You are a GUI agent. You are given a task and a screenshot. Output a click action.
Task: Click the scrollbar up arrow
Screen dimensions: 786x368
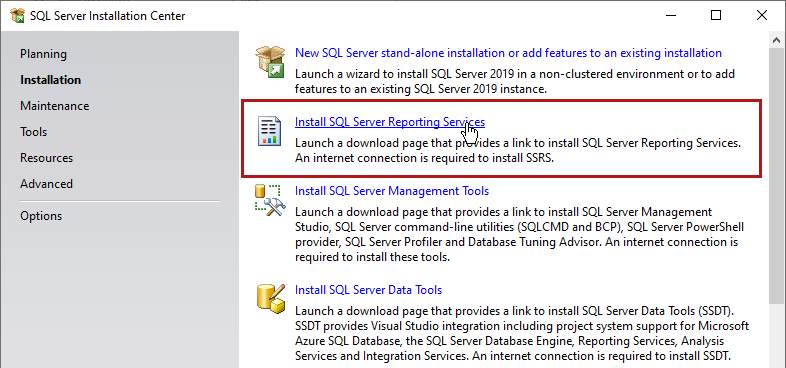point(777,40)
